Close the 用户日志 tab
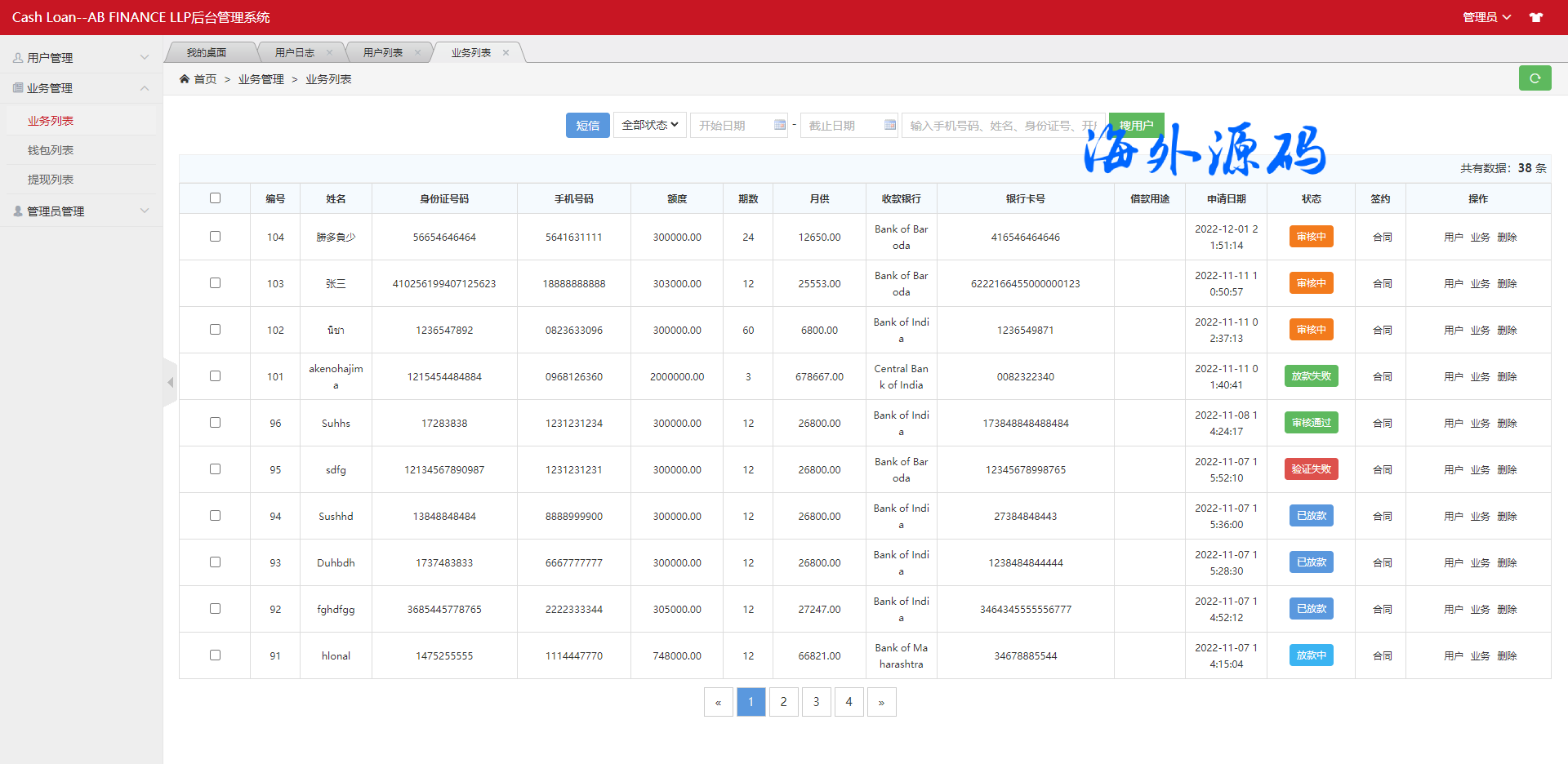1568x764 pixels. pos(330,52)
